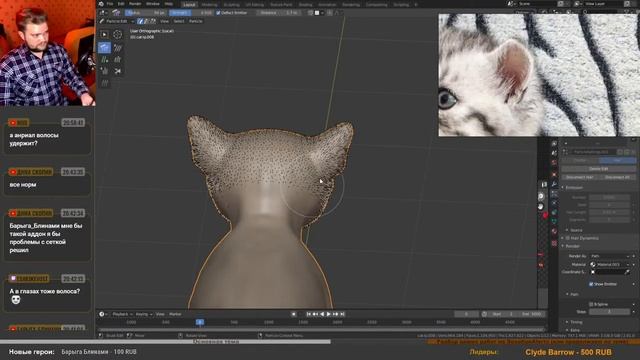Screen dimensions: 640x360
Task: Toggle the Deflect Emitter checkbox
Action: click(218, 13)
